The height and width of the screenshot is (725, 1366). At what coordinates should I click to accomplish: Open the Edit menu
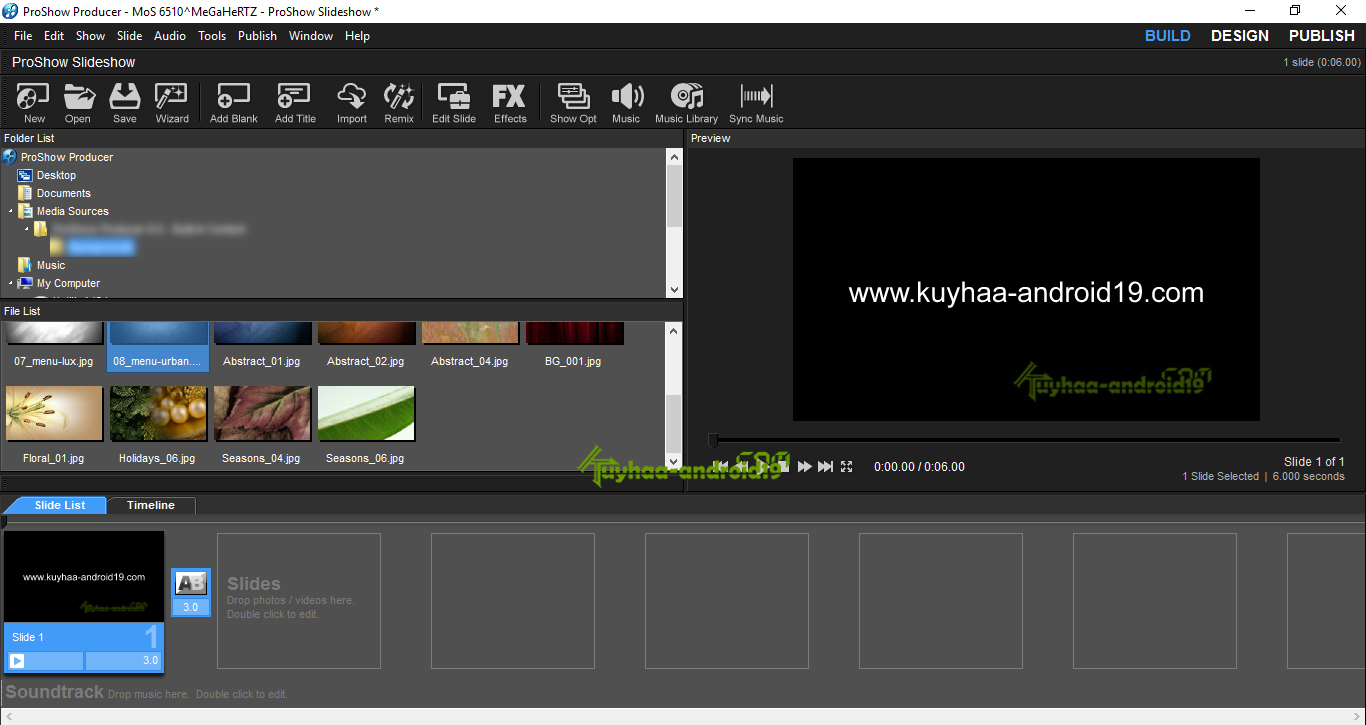[x=54, y=36]
